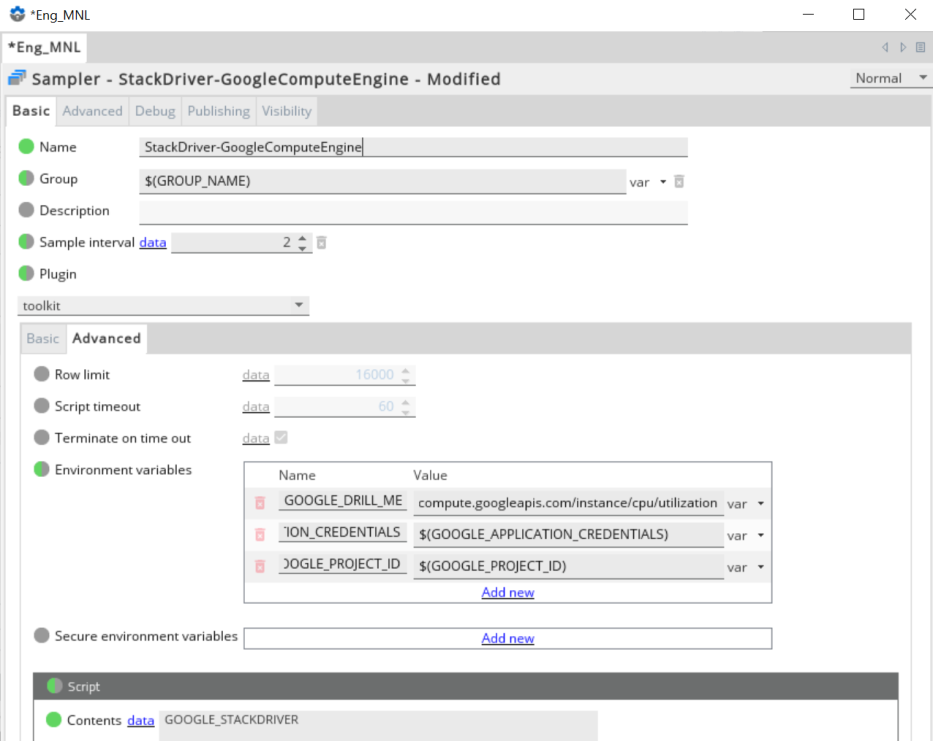Edit the compute.googleapis.com value field
Image resolution: width=933 pixels, height=741 pixels.
[568, 503]
